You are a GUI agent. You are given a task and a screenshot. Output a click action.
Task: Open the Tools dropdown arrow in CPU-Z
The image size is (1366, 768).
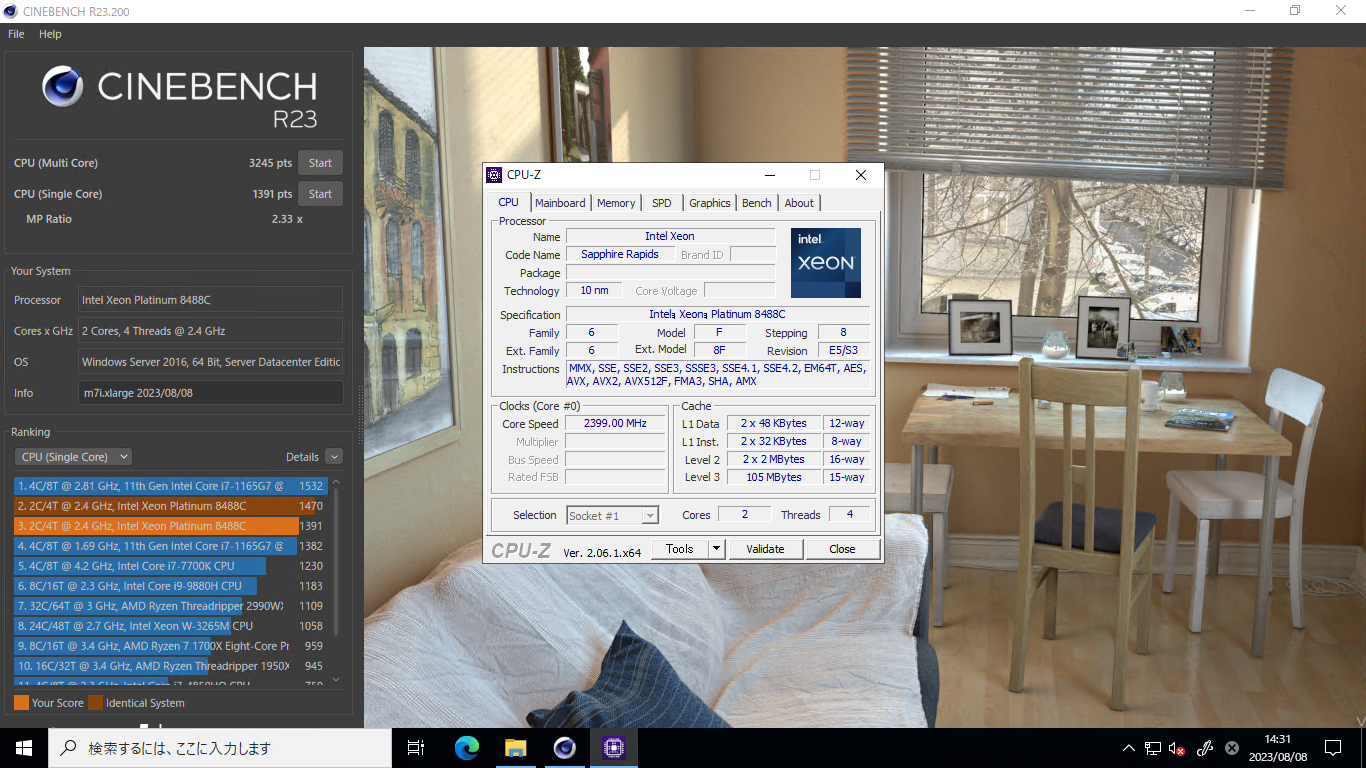716,549
